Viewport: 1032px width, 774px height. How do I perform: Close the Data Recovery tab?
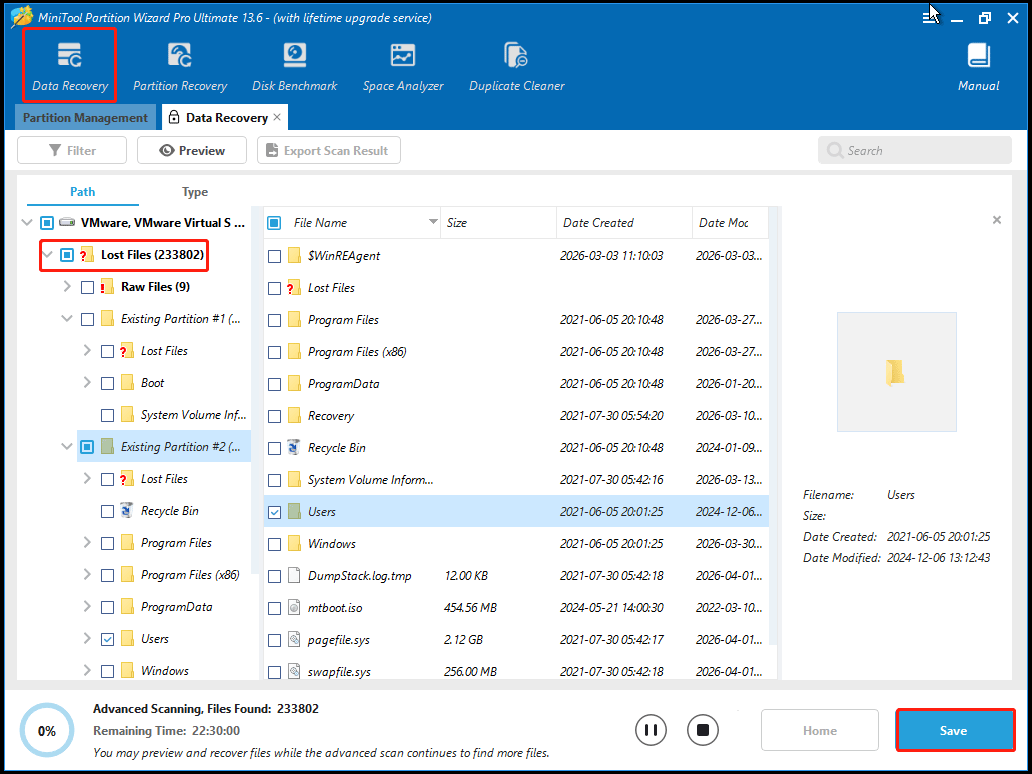pyautogui.click(x=277, y=117)
